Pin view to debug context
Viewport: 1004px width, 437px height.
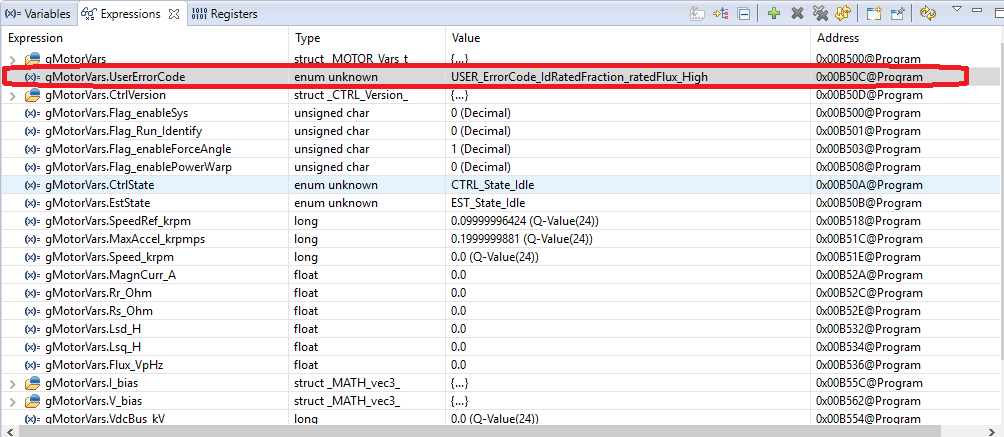[897, 13]
